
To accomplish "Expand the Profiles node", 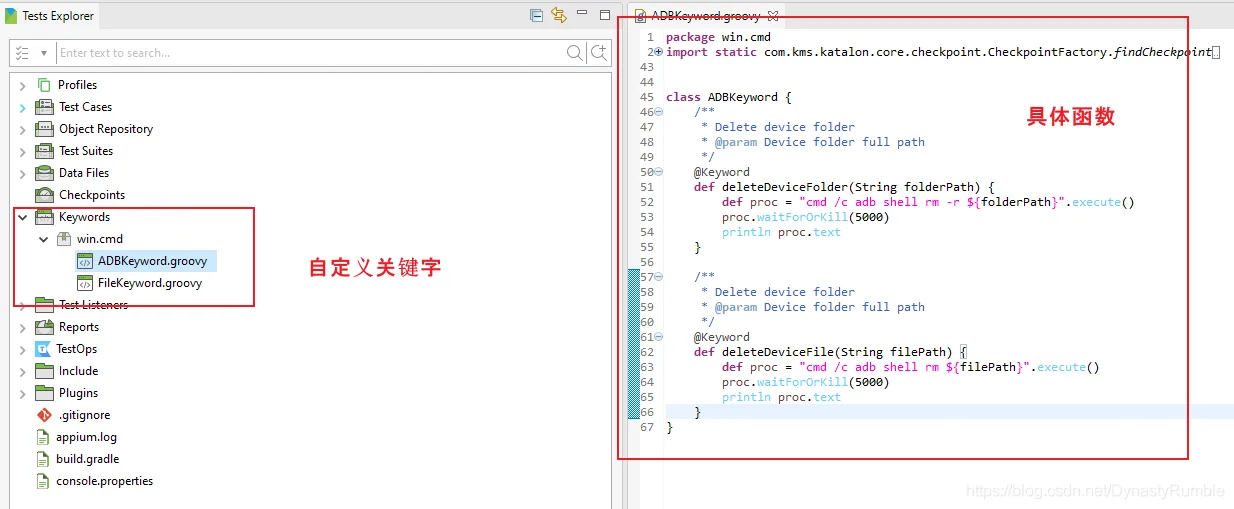I will pos(22,85).
